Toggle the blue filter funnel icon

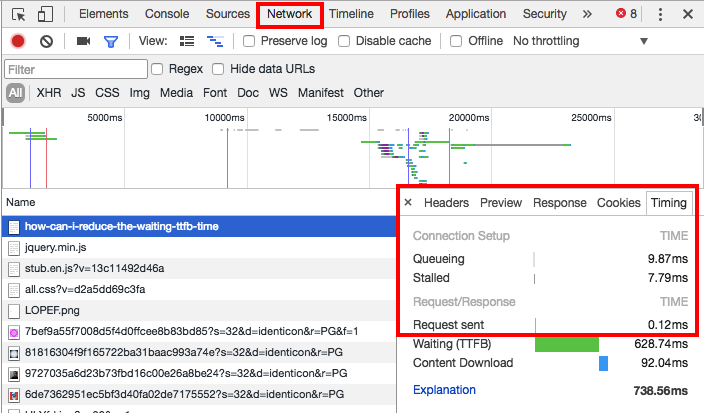111,42
